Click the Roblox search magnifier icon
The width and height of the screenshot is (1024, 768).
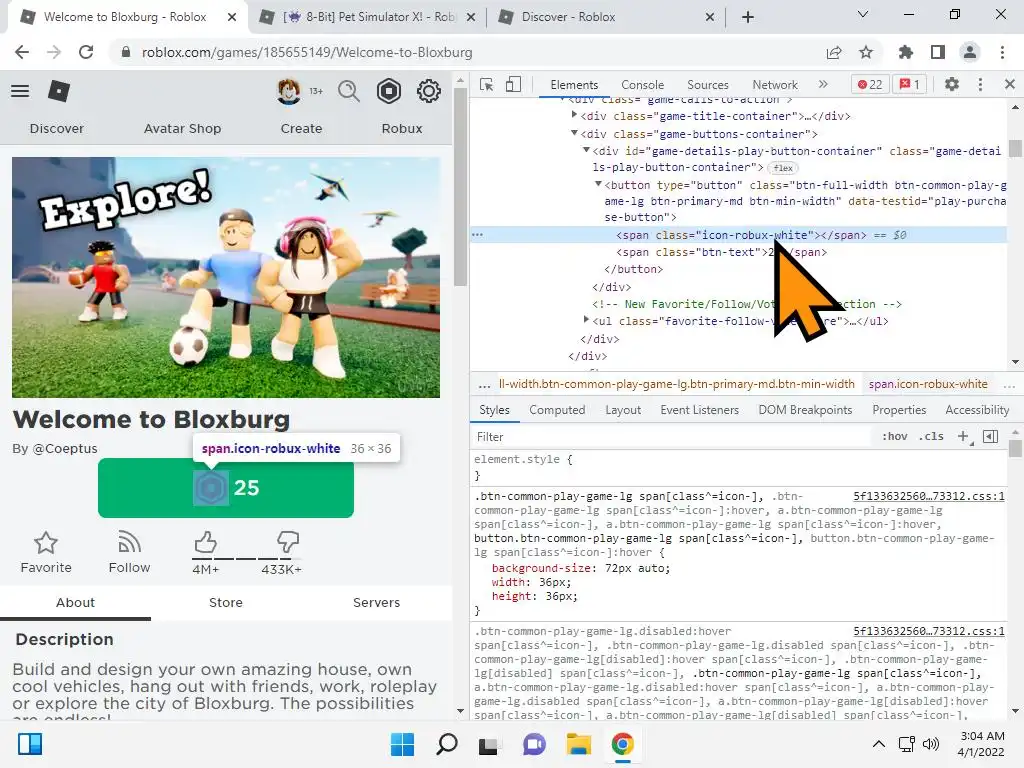click(x=349, y=91)
